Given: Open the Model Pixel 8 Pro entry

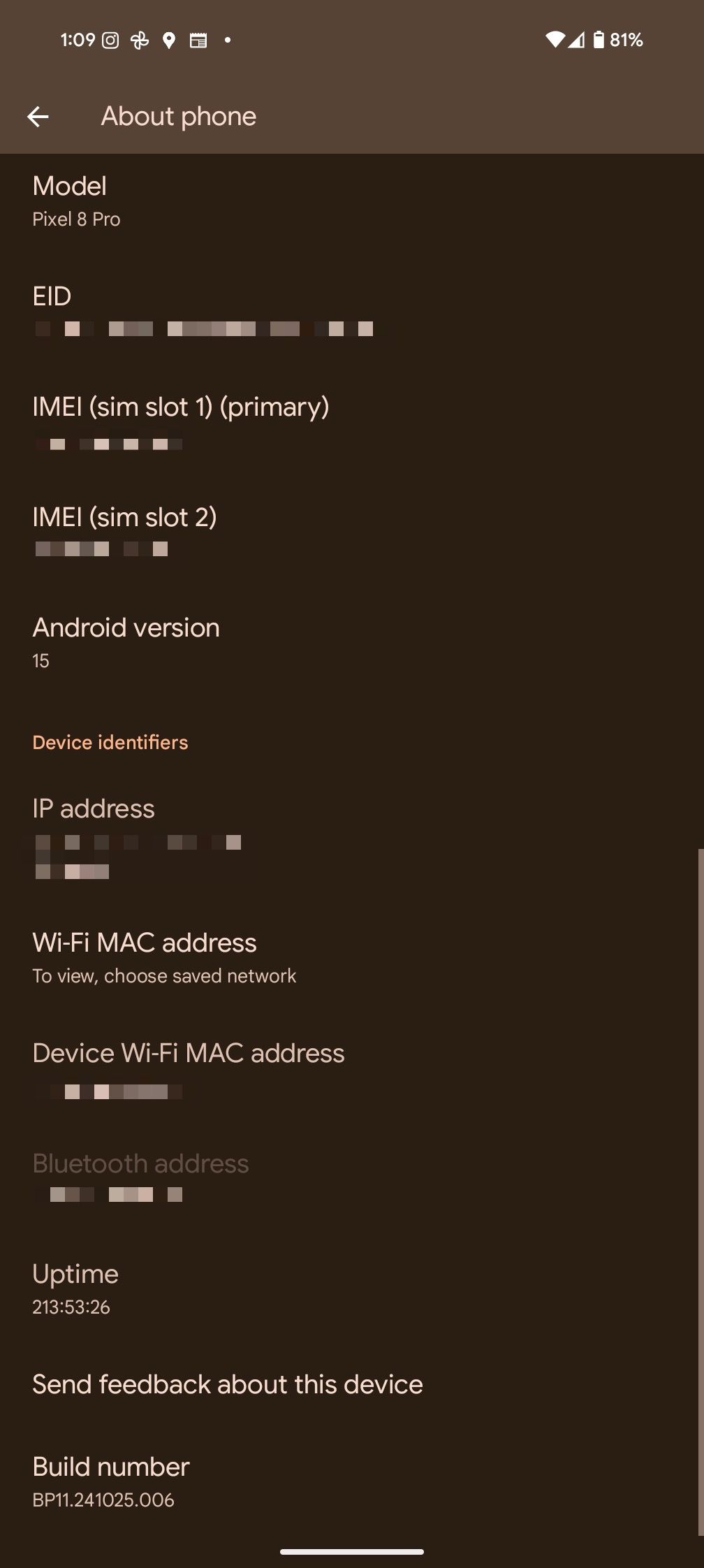Looking at the screenshot, I should tap(352, 201).
